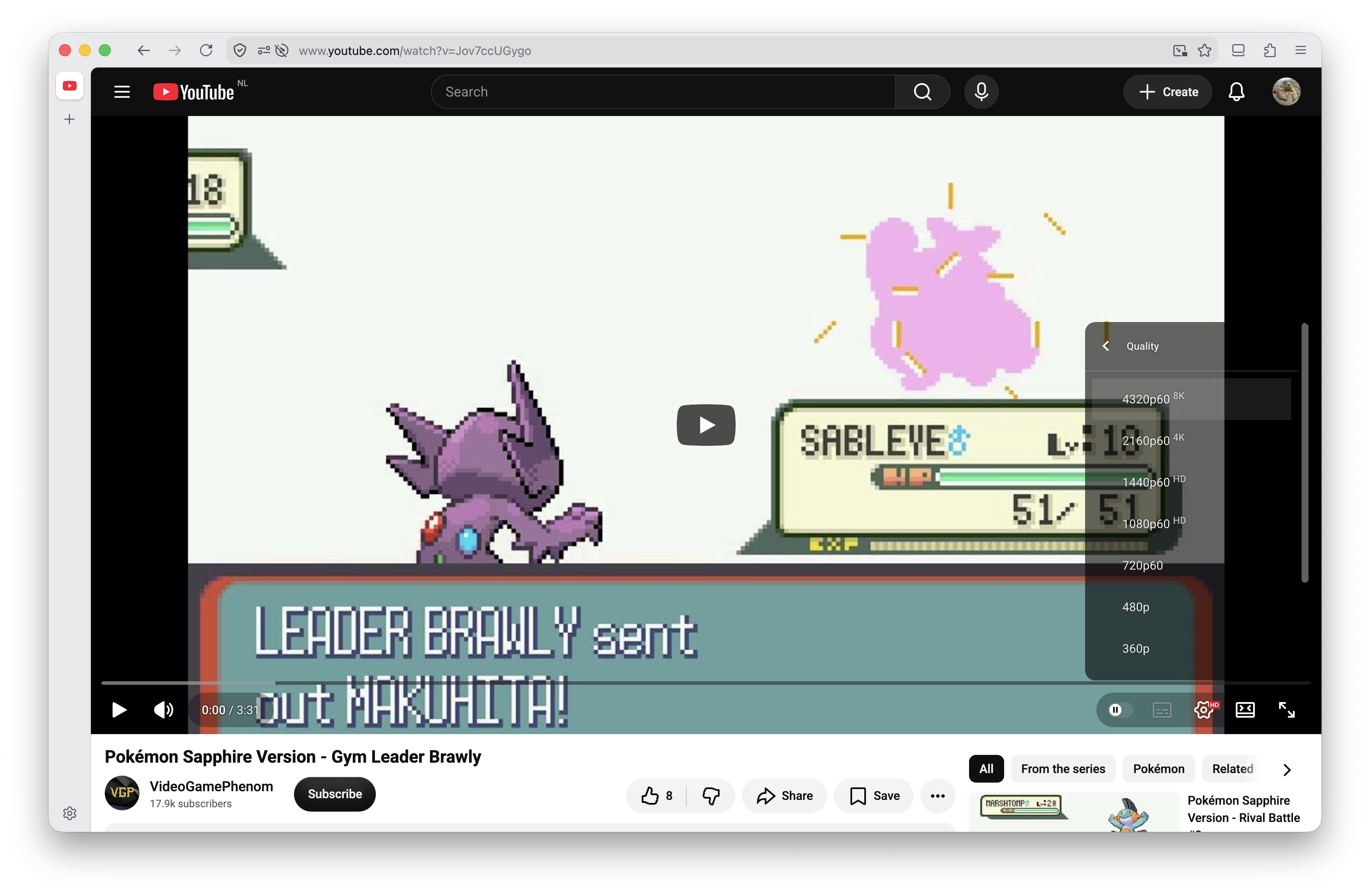This screenshot has width=1370, height=896.
Task: Select the From the series chip
Action: [1063, 769]
